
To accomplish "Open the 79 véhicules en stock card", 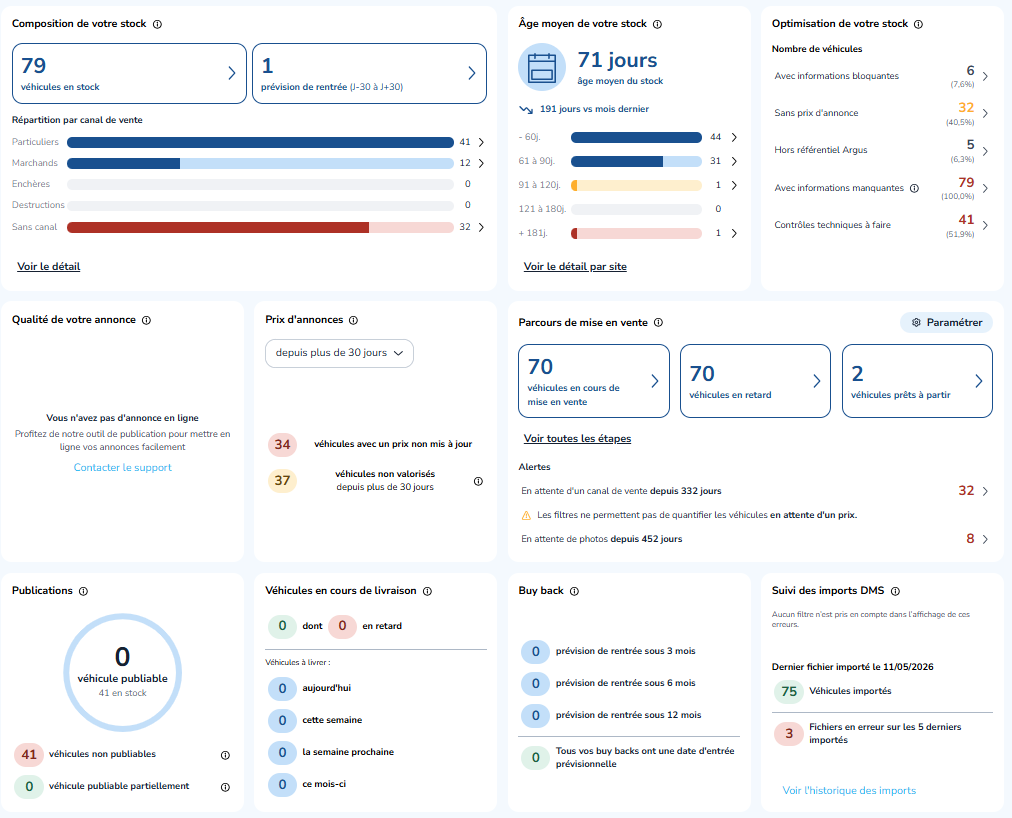I will 129,74.
